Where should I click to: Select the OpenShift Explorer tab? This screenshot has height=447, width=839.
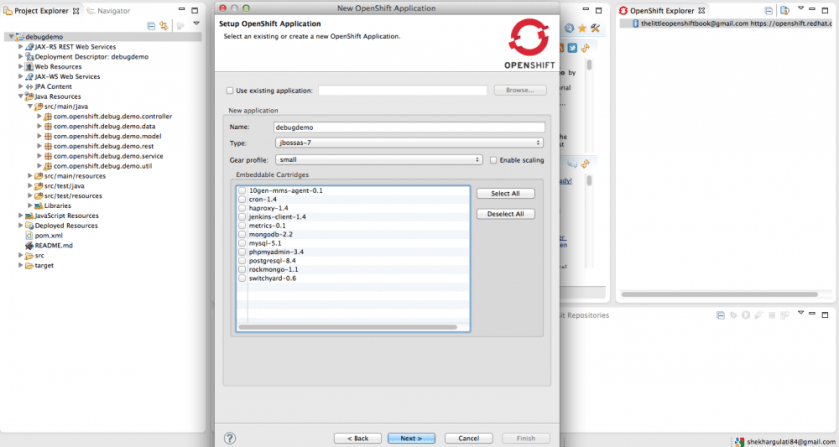click(x=661, y=10)
